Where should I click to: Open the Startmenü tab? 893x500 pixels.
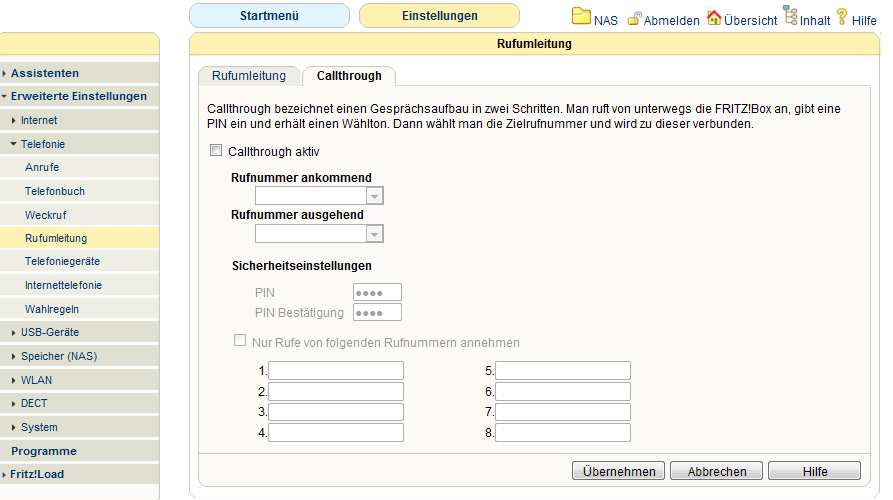pos(269,16)
